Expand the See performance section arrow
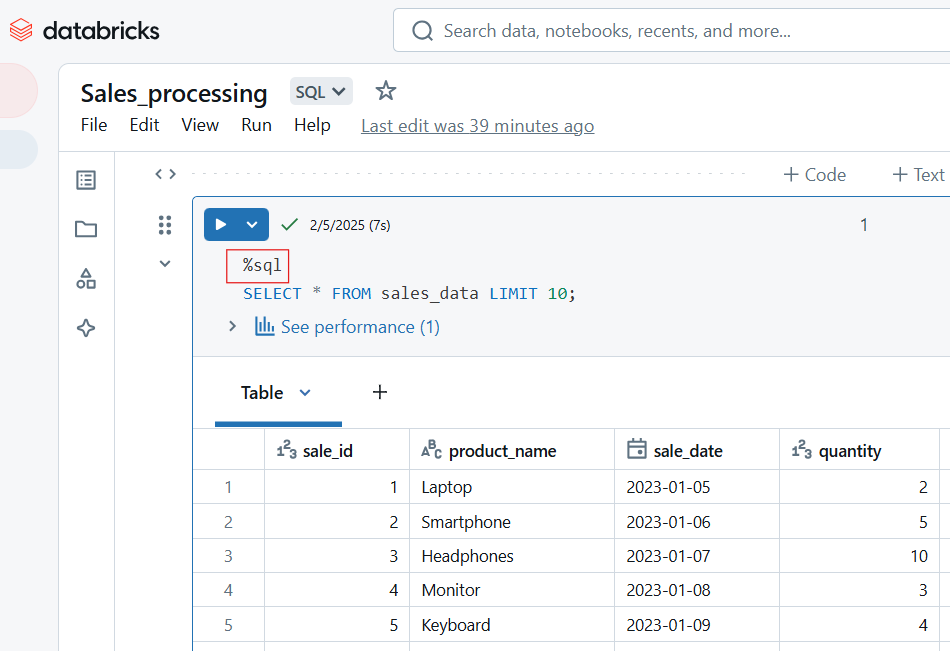Screen dimensions: 950x651 233,326
